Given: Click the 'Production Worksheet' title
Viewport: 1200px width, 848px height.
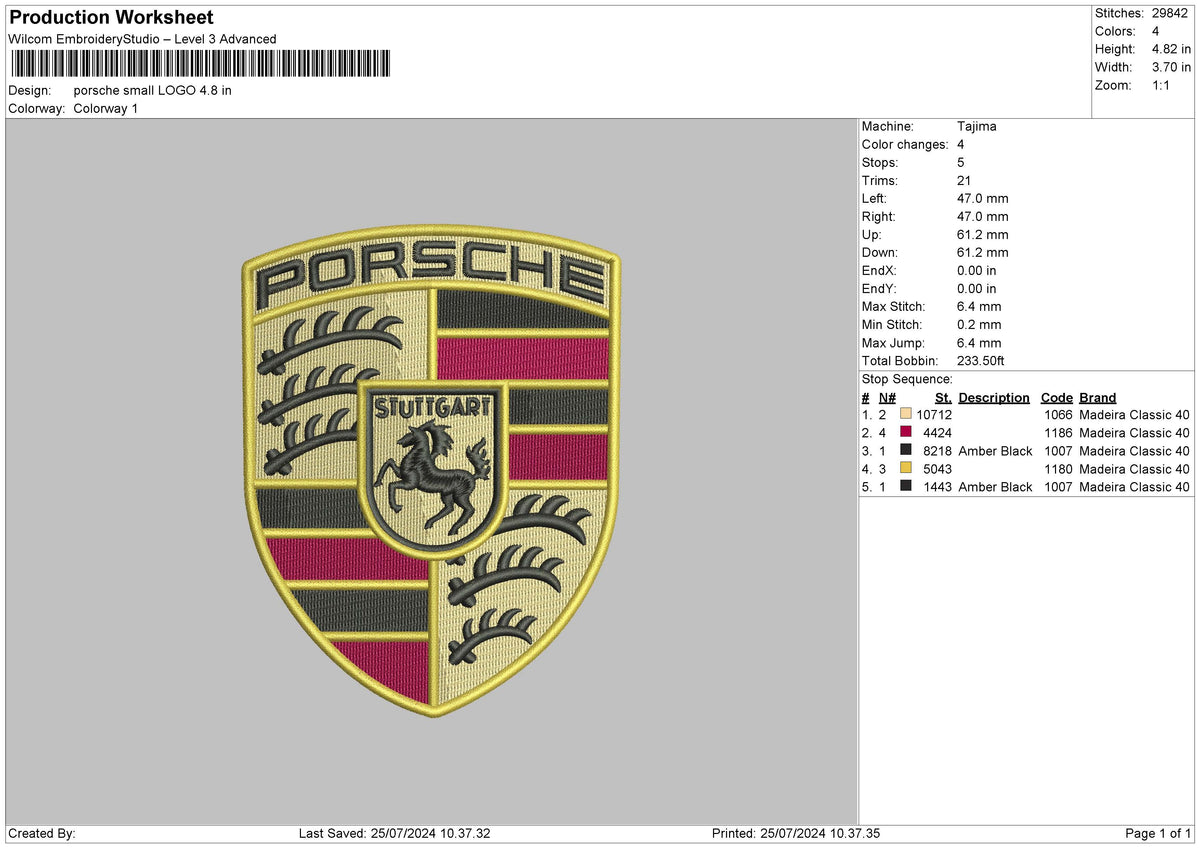Looking at the screenshot, I should click(x=111, y=18).
